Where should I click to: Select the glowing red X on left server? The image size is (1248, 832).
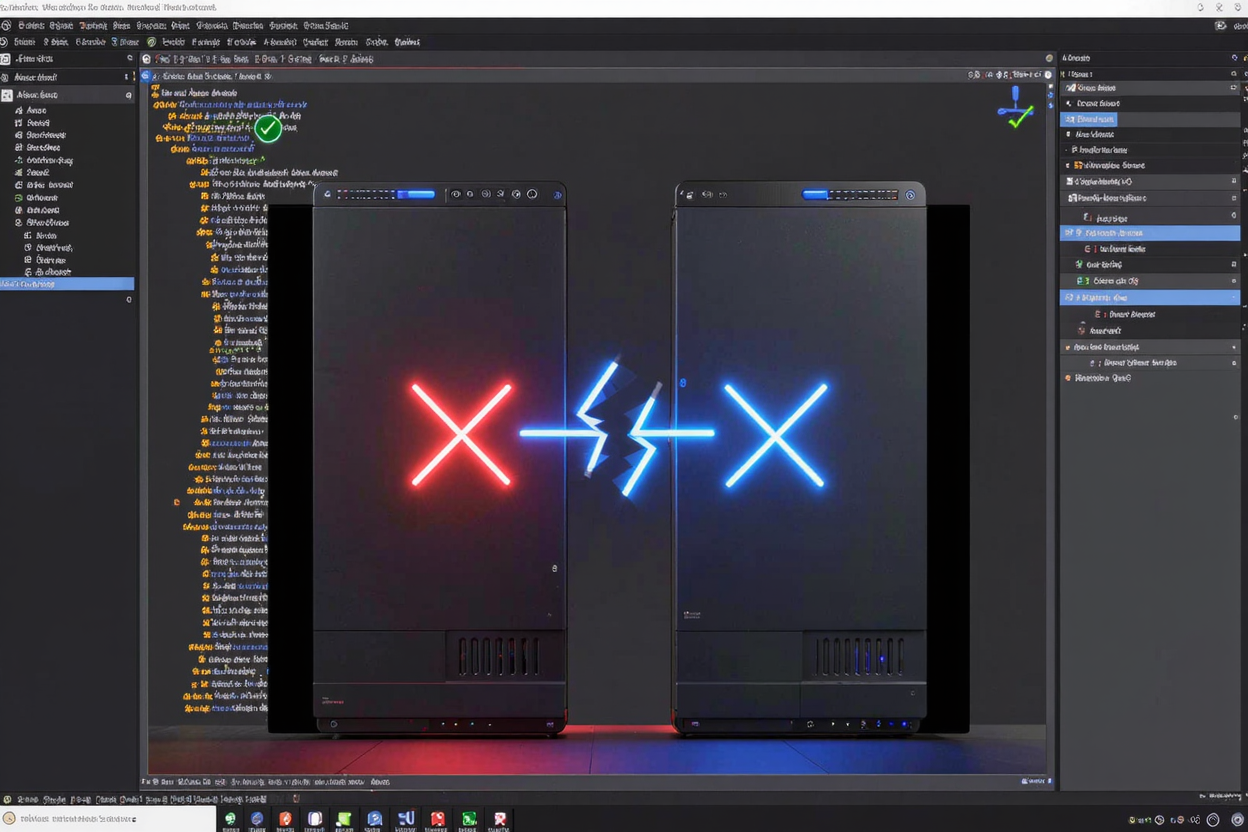click(x=461, y=434)
